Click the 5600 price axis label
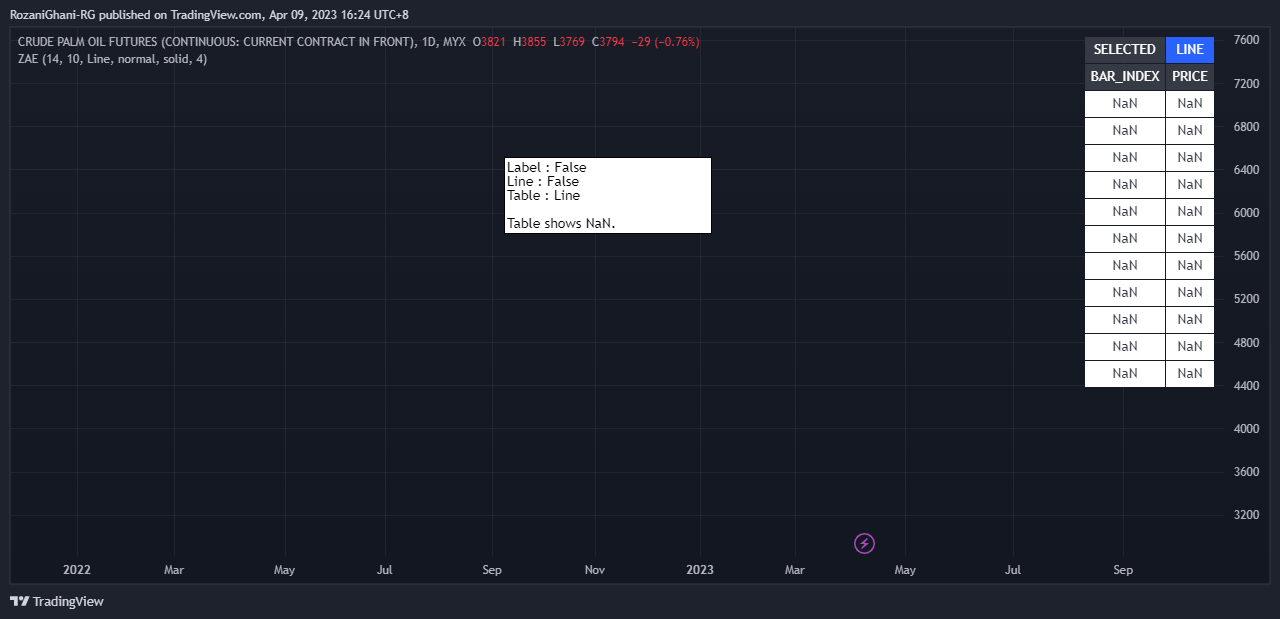The height and width of the screenshot is (619, 1280). 1247,256
